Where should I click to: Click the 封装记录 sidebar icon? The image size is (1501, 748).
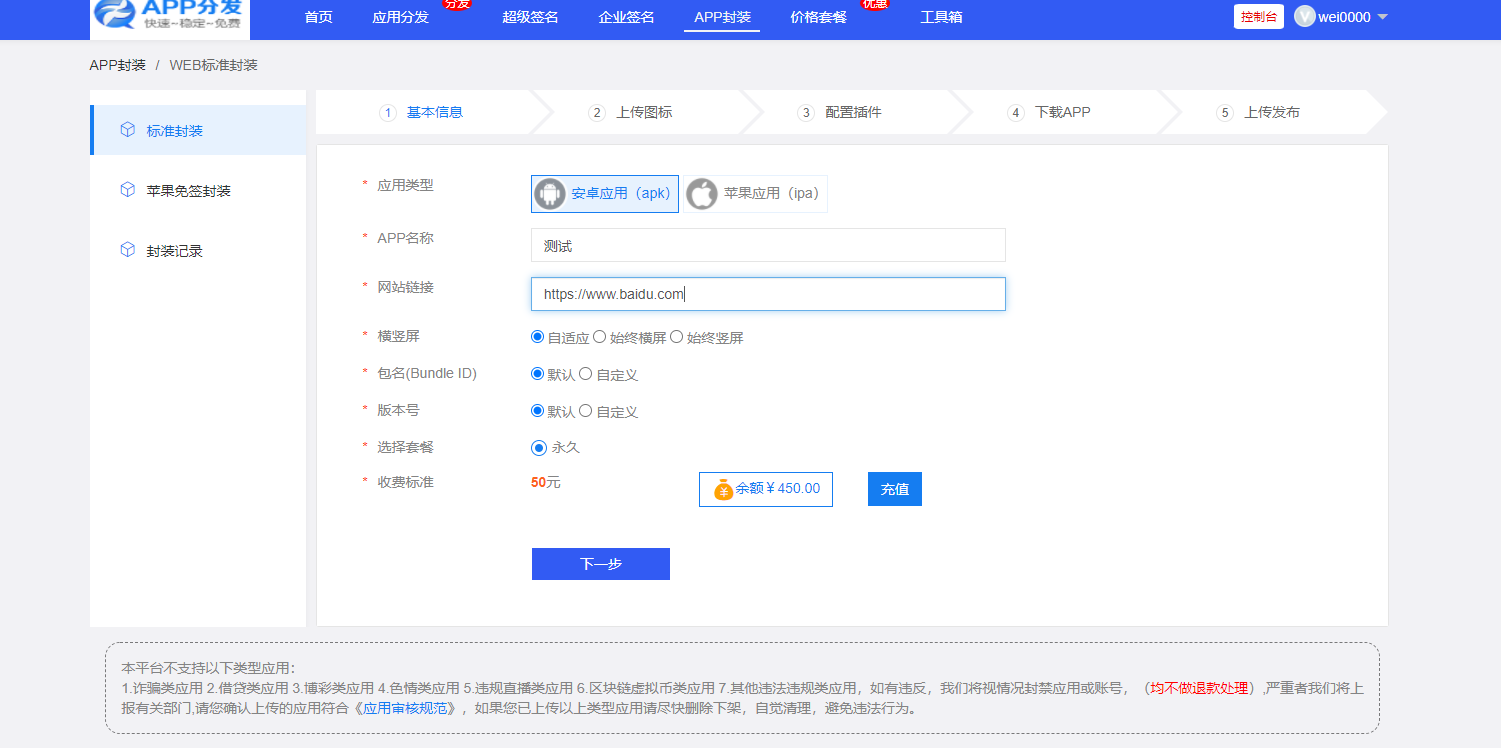127,250
